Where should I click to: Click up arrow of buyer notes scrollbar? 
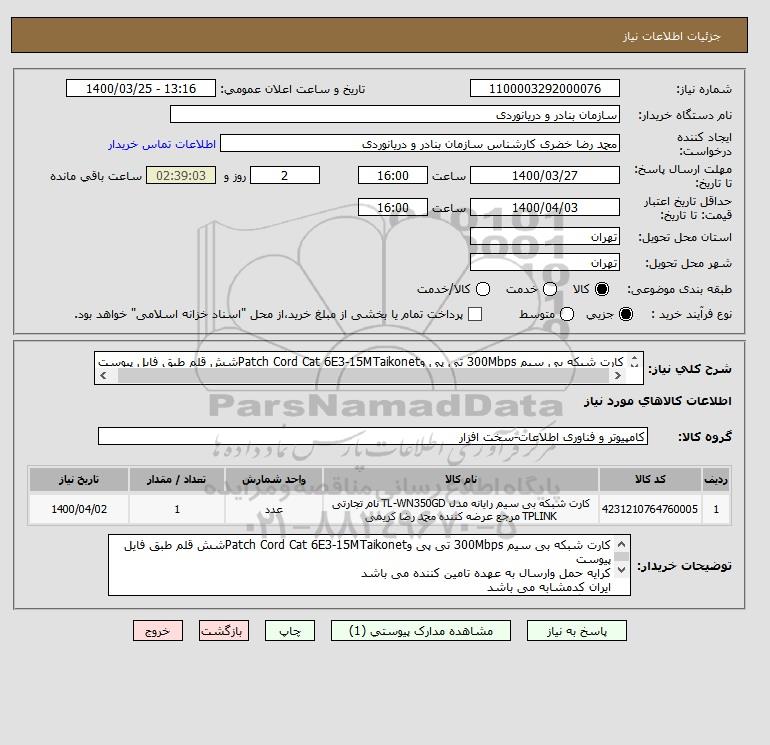coord(621,544)
